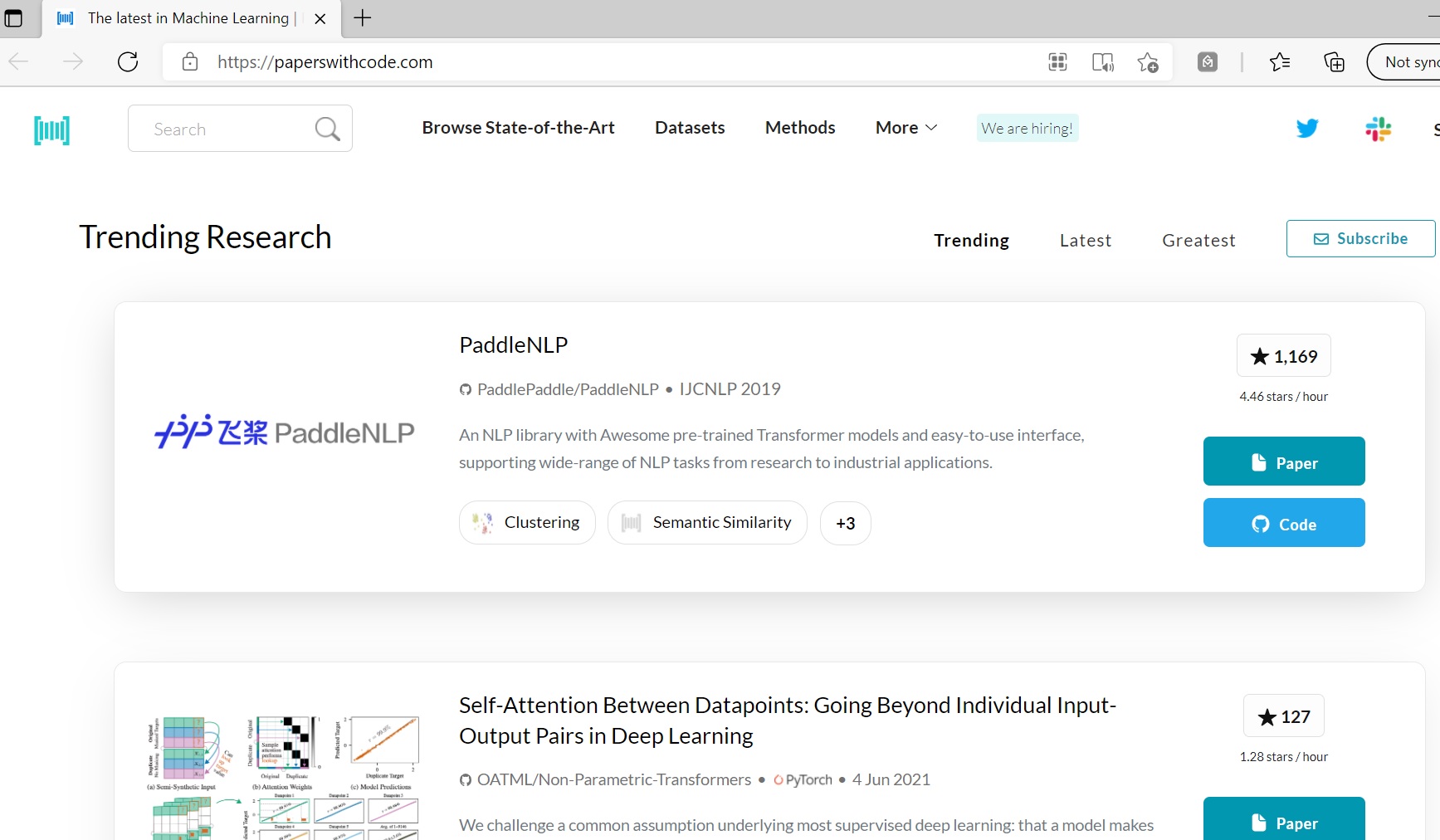Viewport: 1440px width, 840px height.
Task: Open the Twitter bird icon link
Action: coord(1307,128)
